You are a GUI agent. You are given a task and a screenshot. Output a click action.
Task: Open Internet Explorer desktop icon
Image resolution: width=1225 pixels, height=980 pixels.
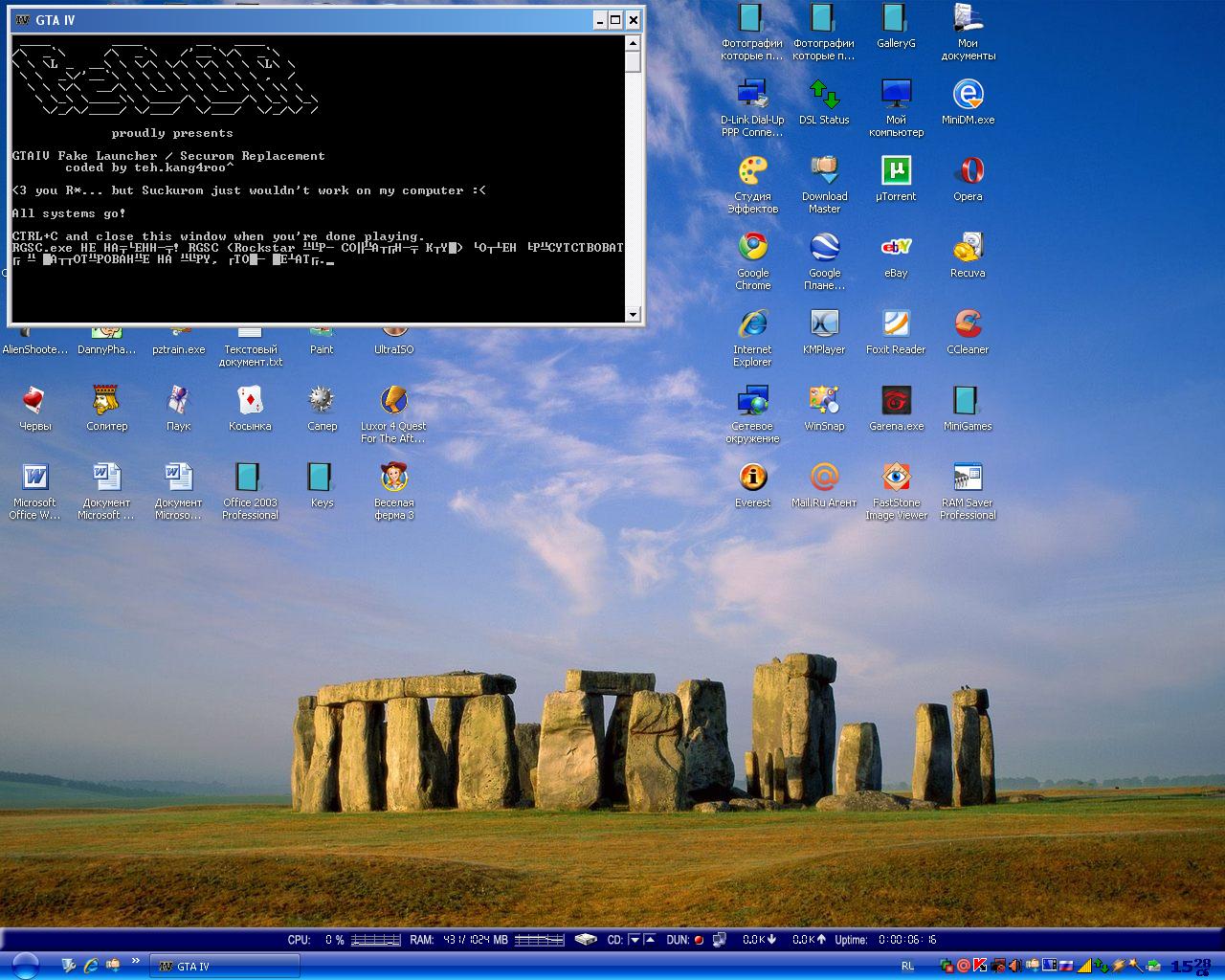coord(752,338)
